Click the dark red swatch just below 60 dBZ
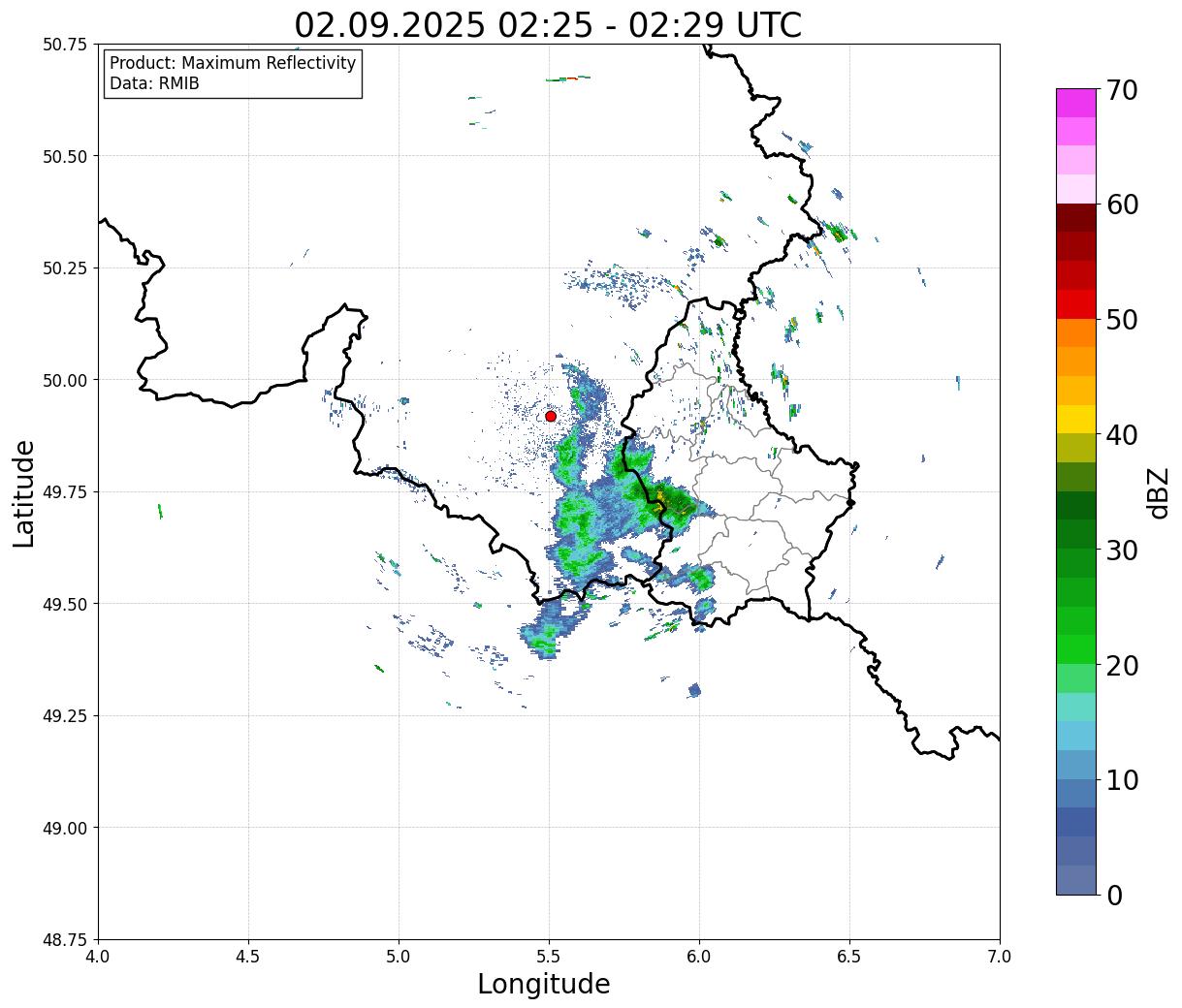The width and height of the screenshot is (1182, 1008). pos(1076,218)
